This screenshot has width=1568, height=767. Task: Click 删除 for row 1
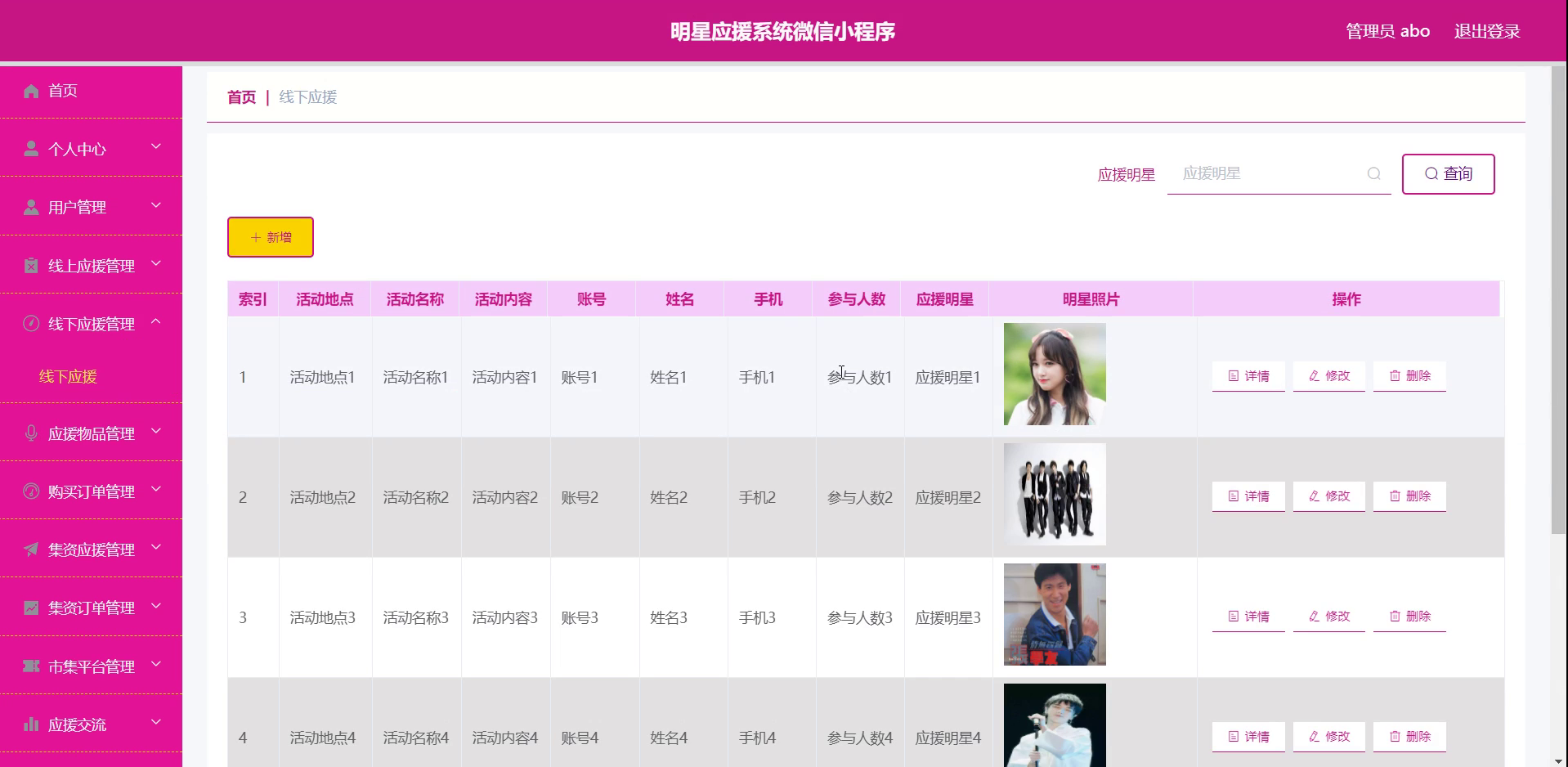(x=1409, y=376)
